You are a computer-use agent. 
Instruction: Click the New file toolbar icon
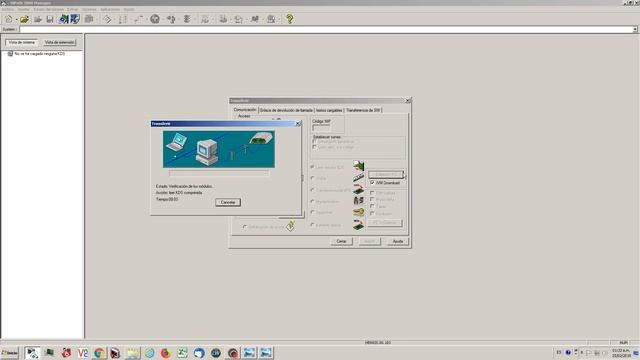click(x=9, y=19)
